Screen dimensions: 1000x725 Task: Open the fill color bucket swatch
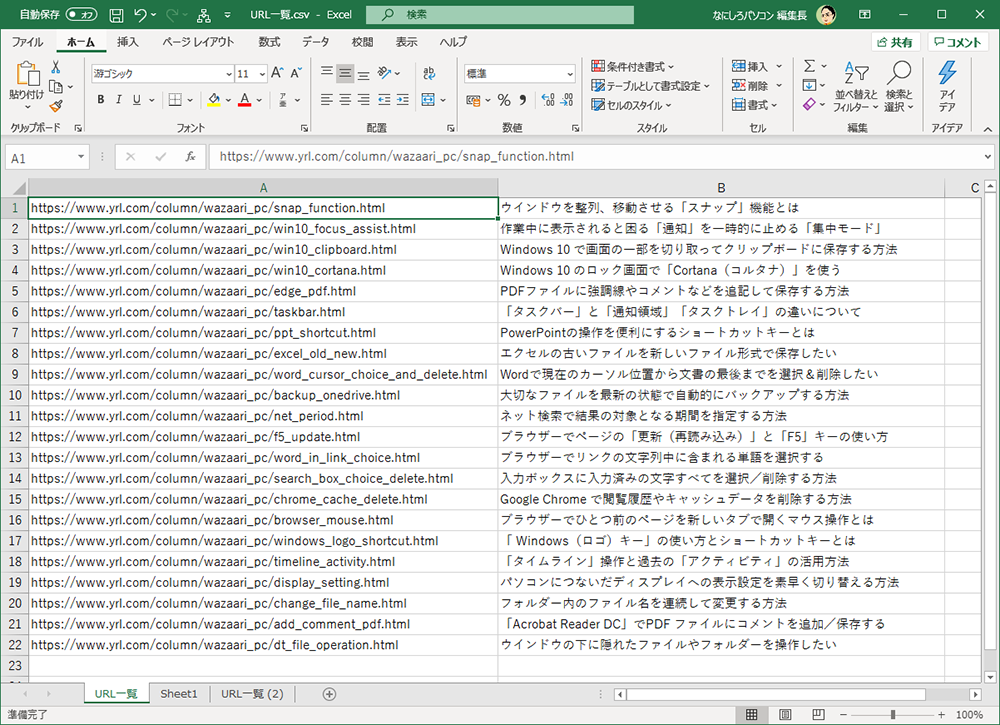(x=214, y=100)
